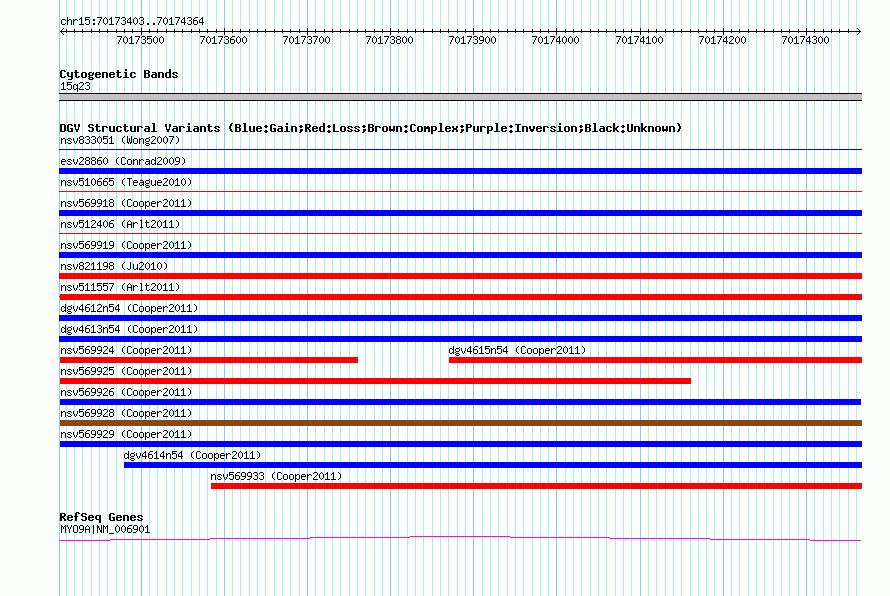This screenshot has height=596, width=890.
Task: Click the dgv4615n54 (Cooper2011) label
Action: [517, 350]
